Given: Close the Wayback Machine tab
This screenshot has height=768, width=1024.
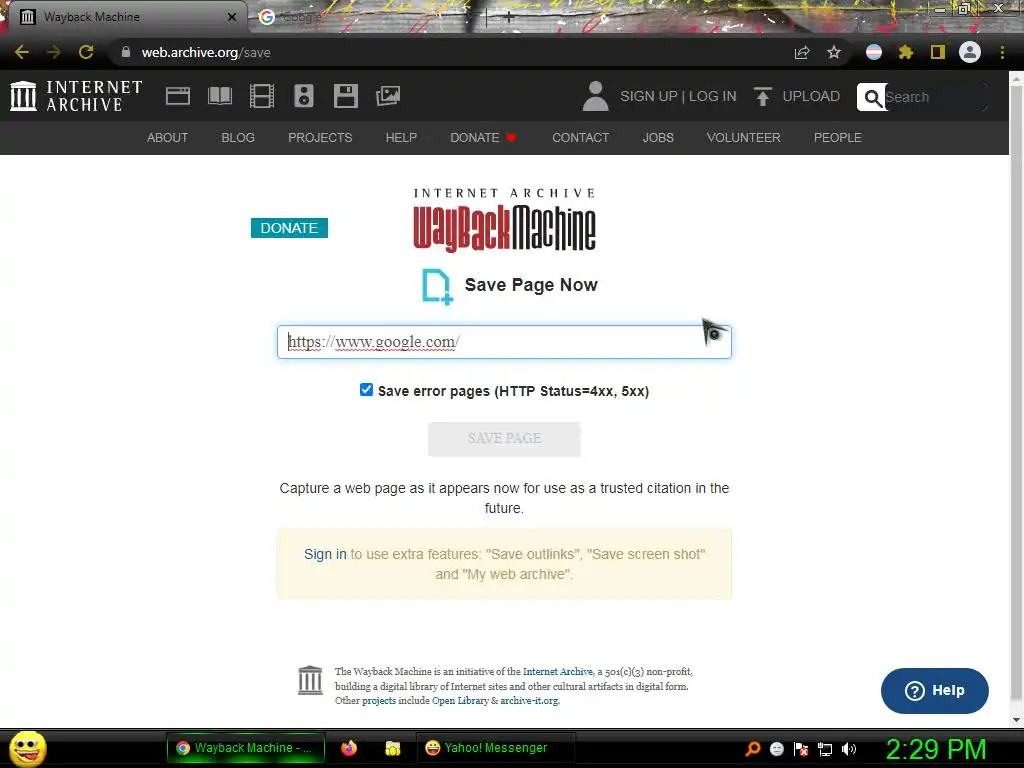Looking at the screenshot, I should coord(232,17).
